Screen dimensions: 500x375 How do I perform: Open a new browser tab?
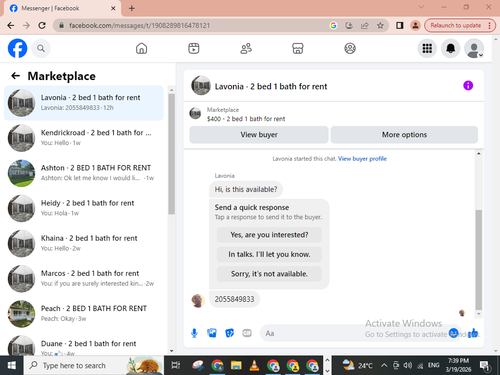[x=132, y=8]
